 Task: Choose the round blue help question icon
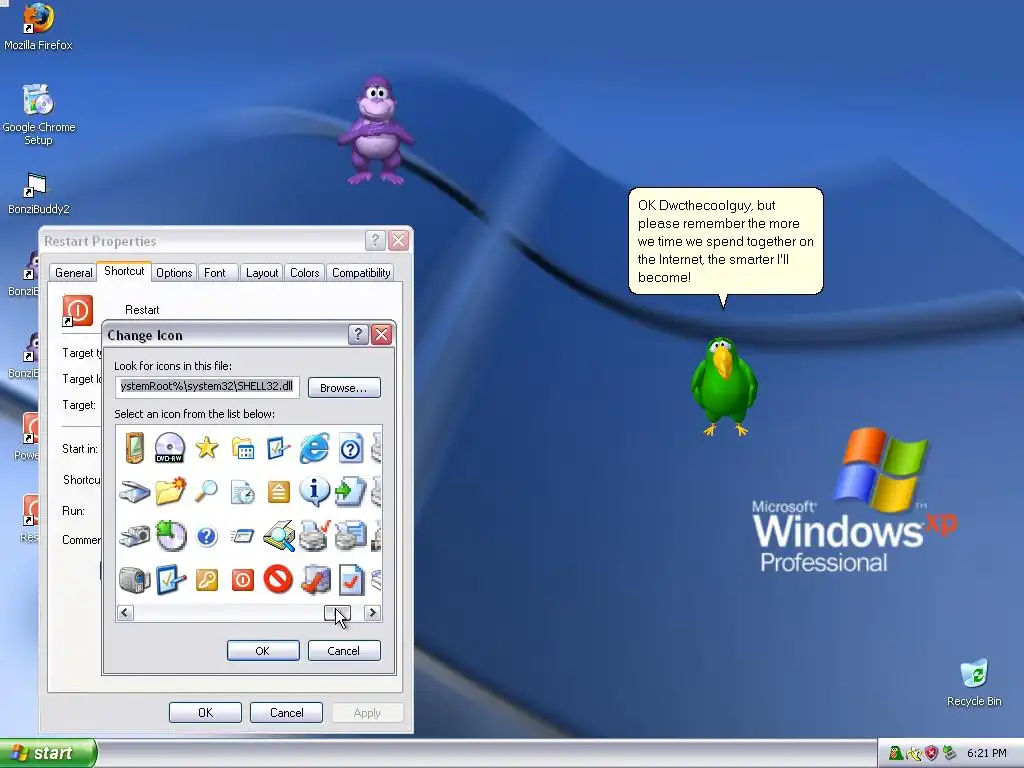tap(206, 536)
